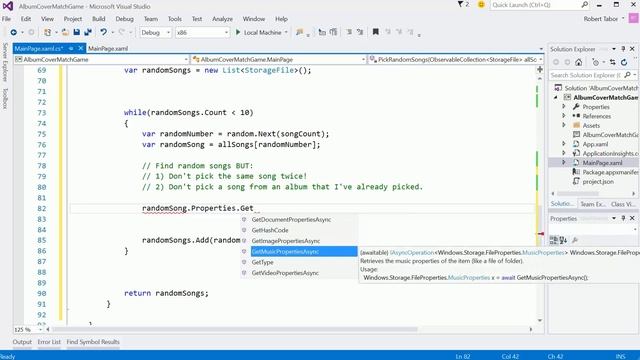Expand the App.xaml node
The image size is (640, 360).
click(x=564, y=144)
